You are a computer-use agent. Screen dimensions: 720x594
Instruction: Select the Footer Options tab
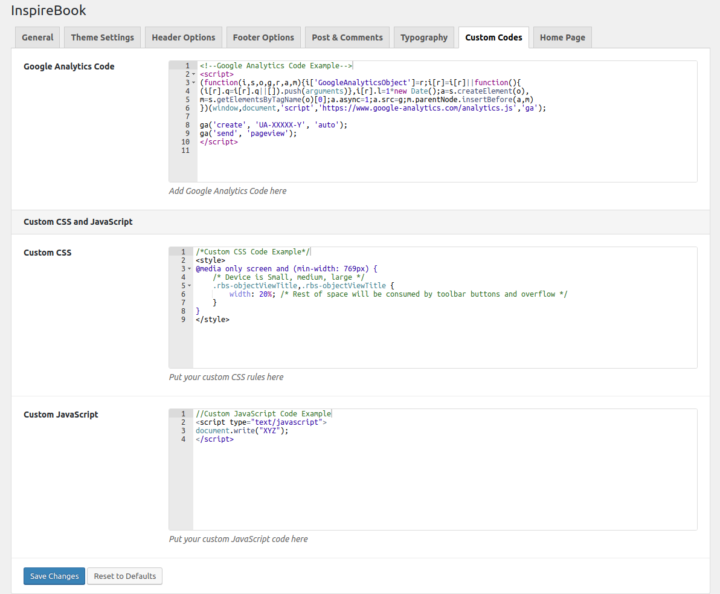264,38
